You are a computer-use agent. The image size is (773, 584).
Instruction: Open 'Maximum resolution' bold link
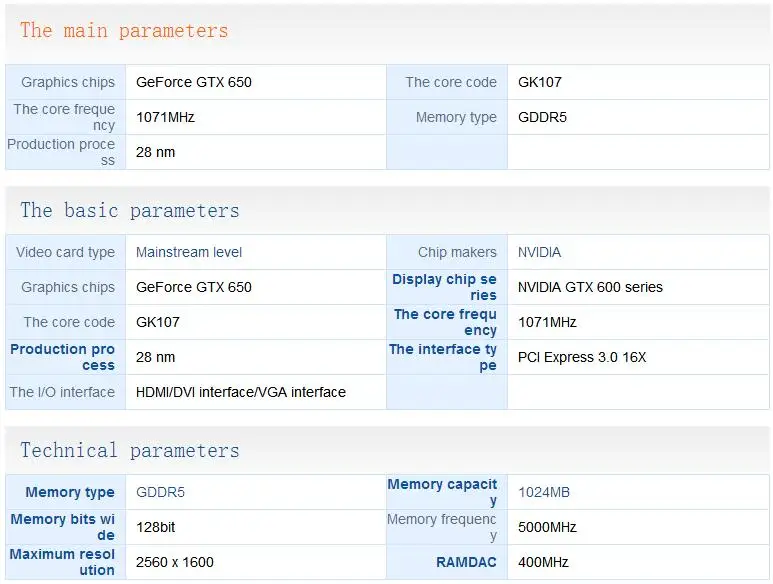(62, 562)
